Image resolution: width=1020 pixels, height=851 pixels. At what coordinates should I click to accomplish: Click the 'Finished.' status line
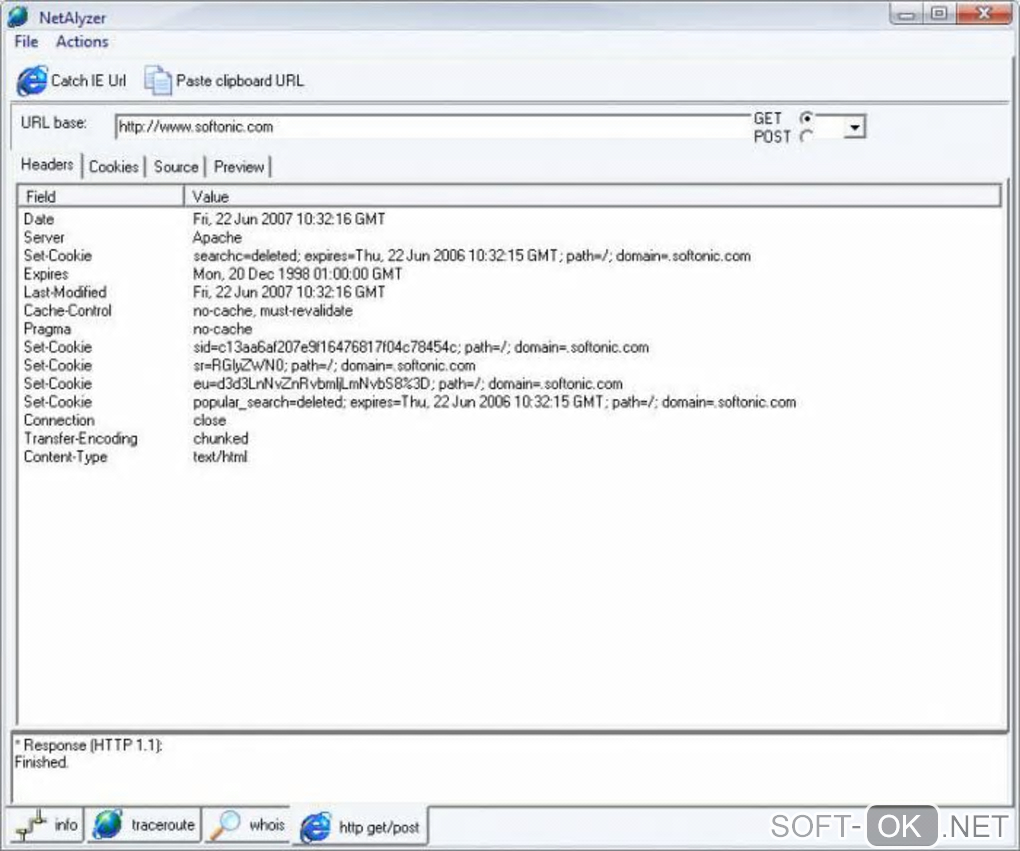tap(42, 762)
